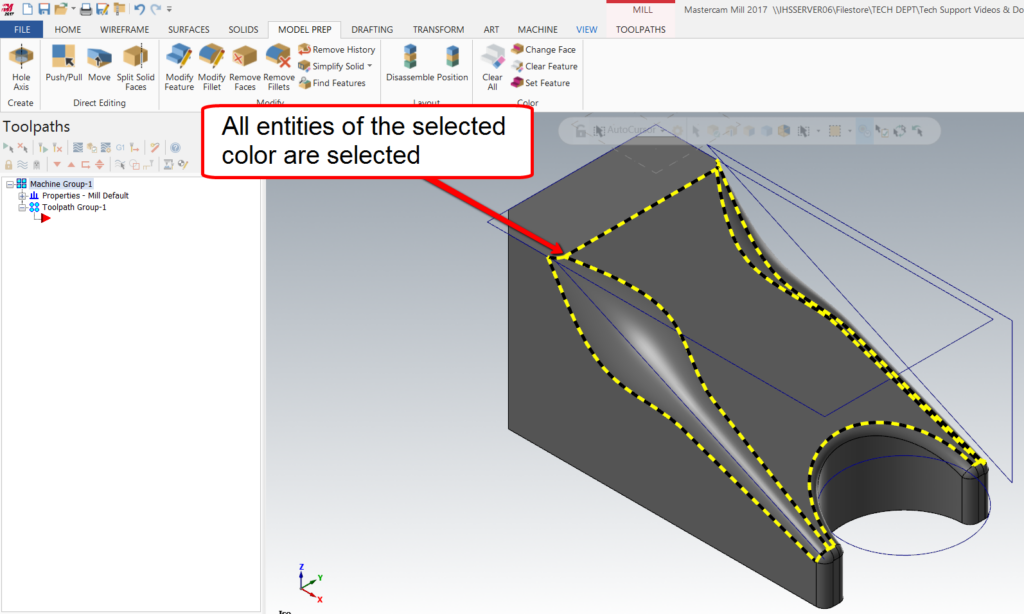Click Select all operations icon in Toolpaths
Screen dimensions: 1024x614
8,148
